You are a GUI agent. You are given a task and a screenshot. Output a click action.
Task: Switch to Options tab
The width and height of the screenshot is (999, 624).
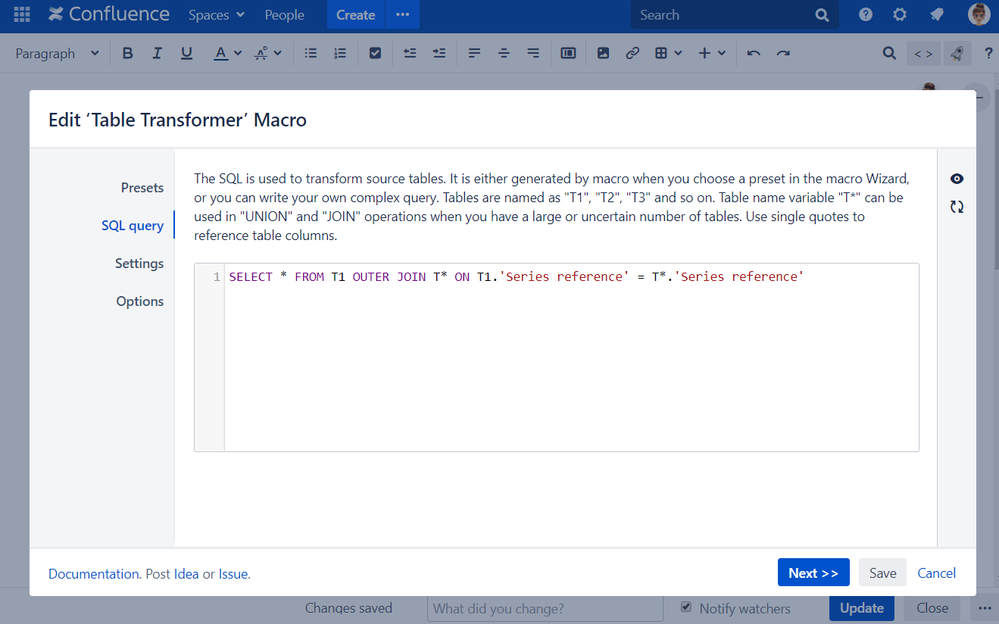pos(140,301)
